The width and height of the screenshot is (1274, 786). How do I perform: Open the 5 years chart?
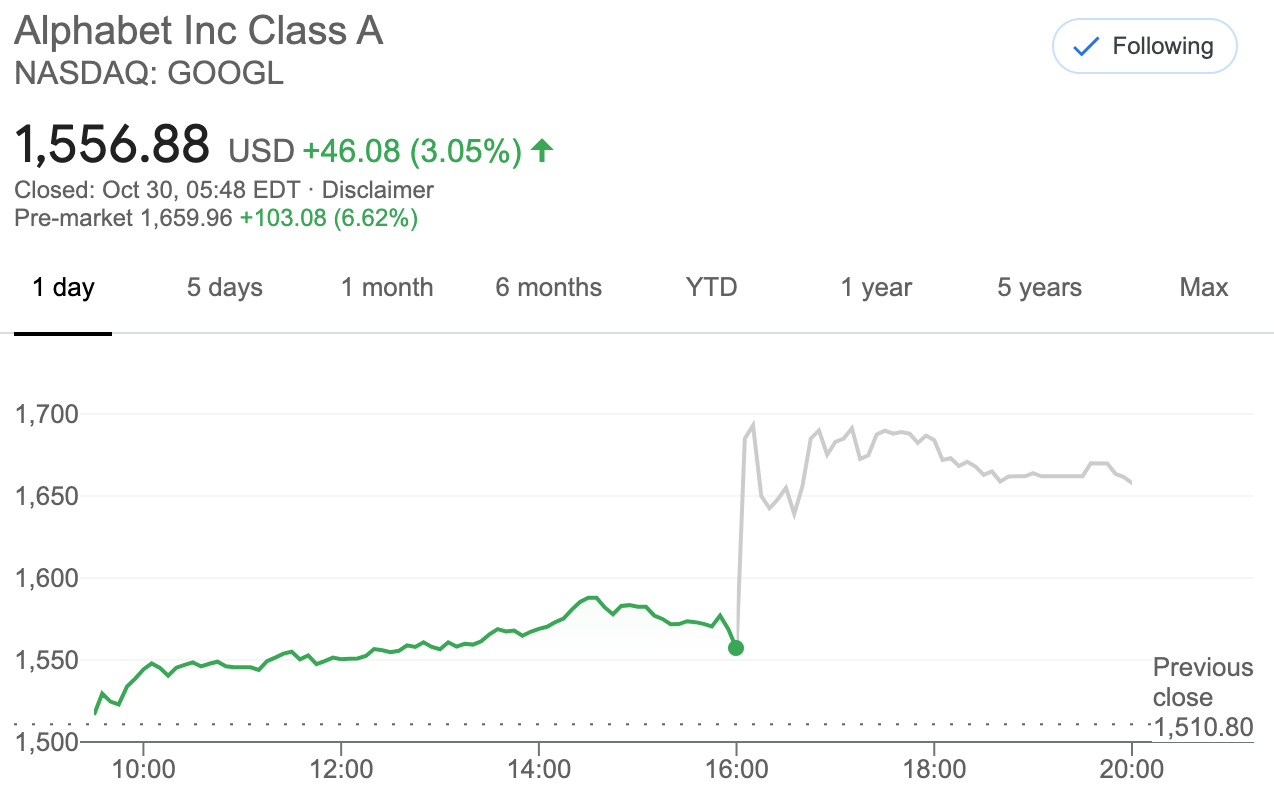tap(1039, 288)
